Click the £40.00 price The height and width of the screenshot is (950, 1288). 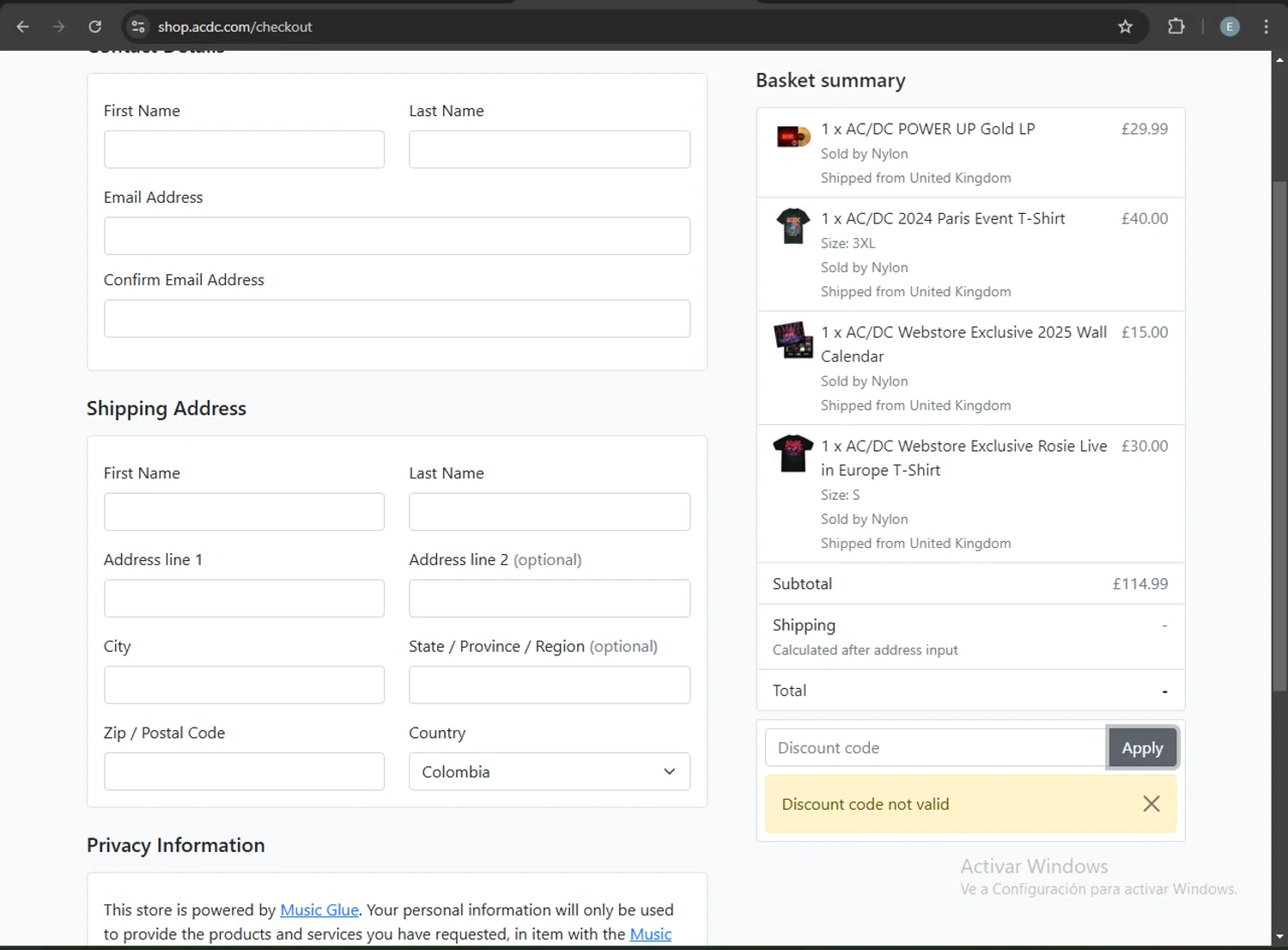pos(1145,219)
